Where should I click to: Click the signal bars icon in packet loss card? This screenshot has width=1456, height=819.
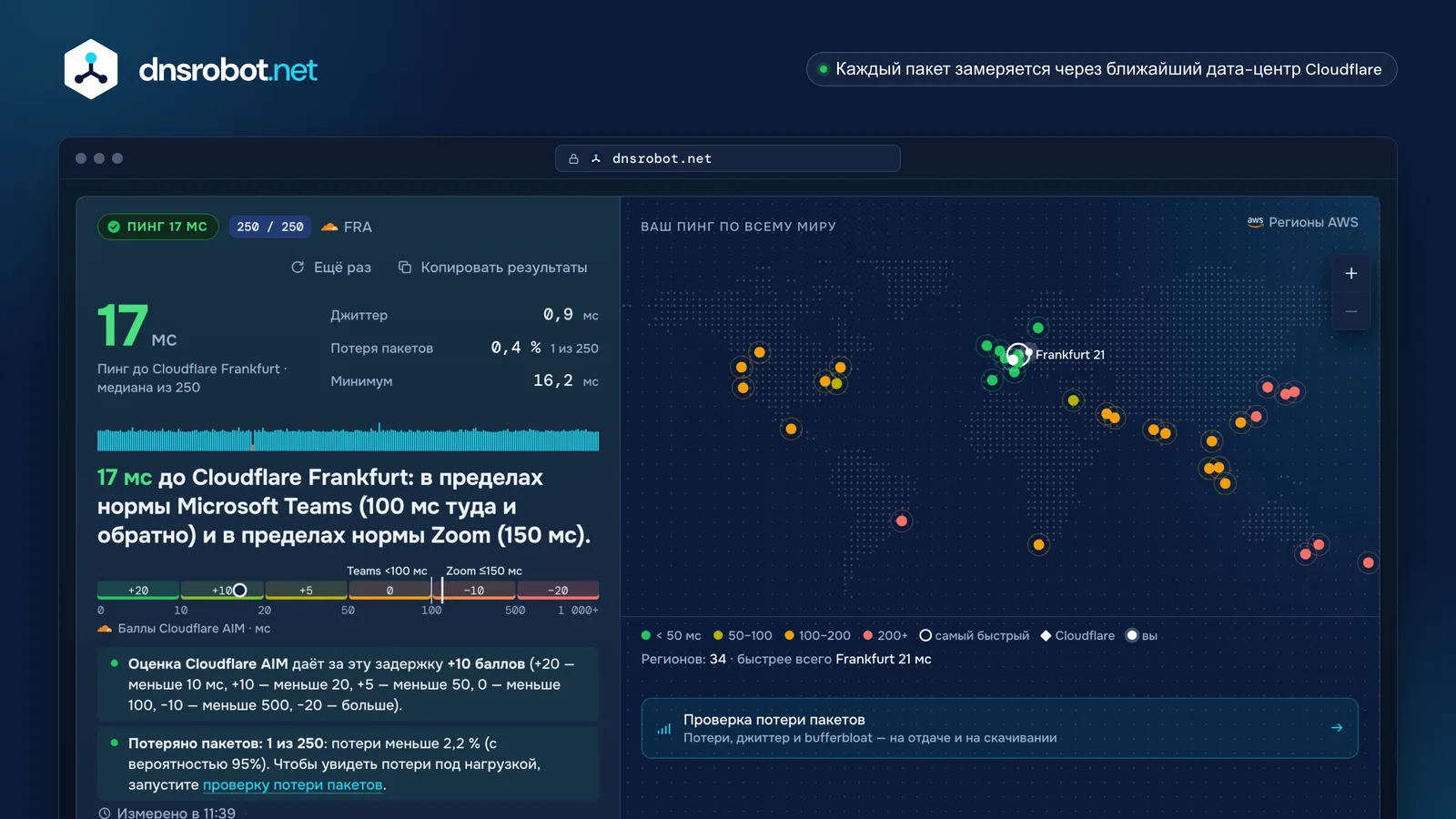(664, 728)
